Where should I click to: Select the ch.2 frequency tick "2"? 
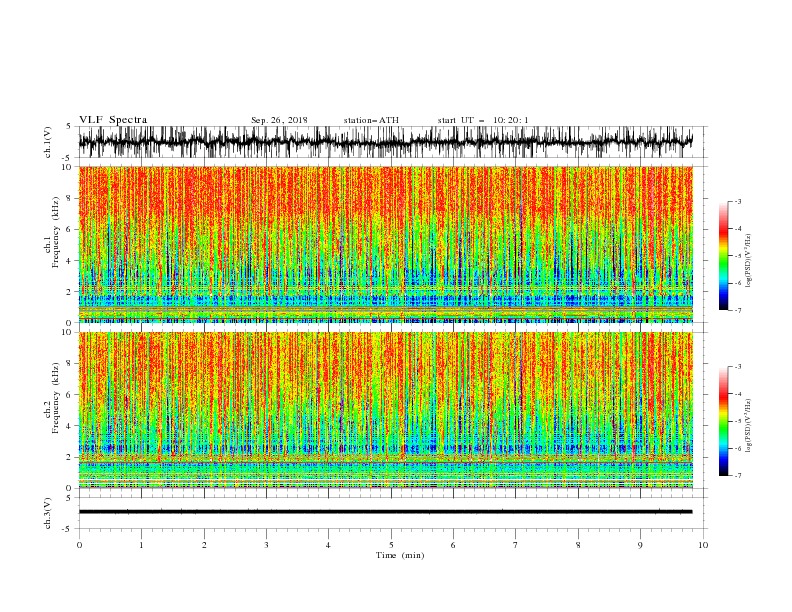coord(70,457)
